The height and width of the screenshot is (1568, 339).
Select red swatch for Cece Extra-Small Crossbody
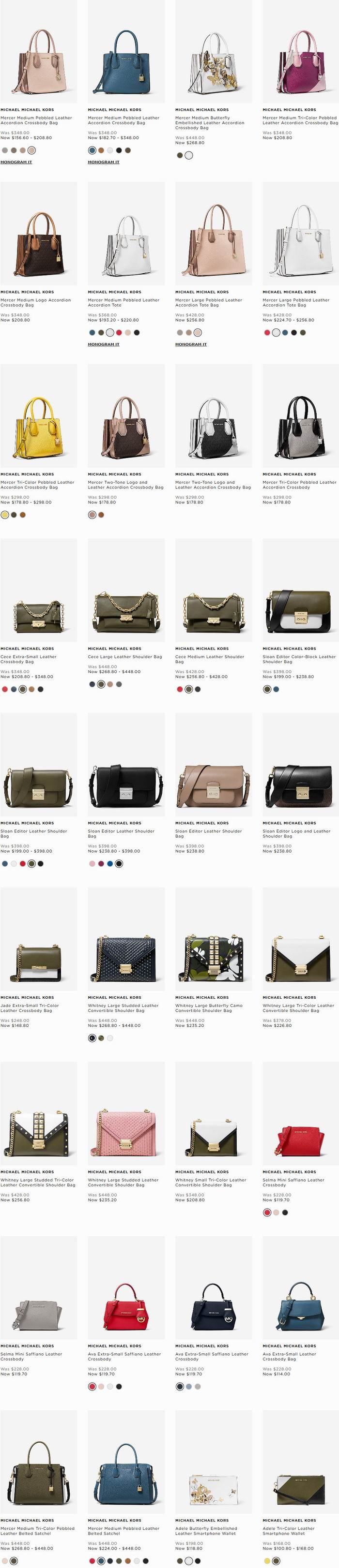coord(5,689)
